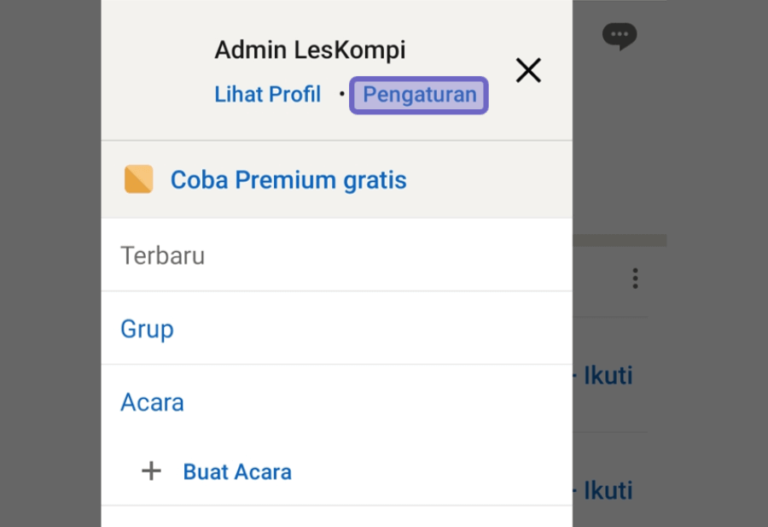
Task: Select Coba Premium gratis
Action: (x=288, y=180)
